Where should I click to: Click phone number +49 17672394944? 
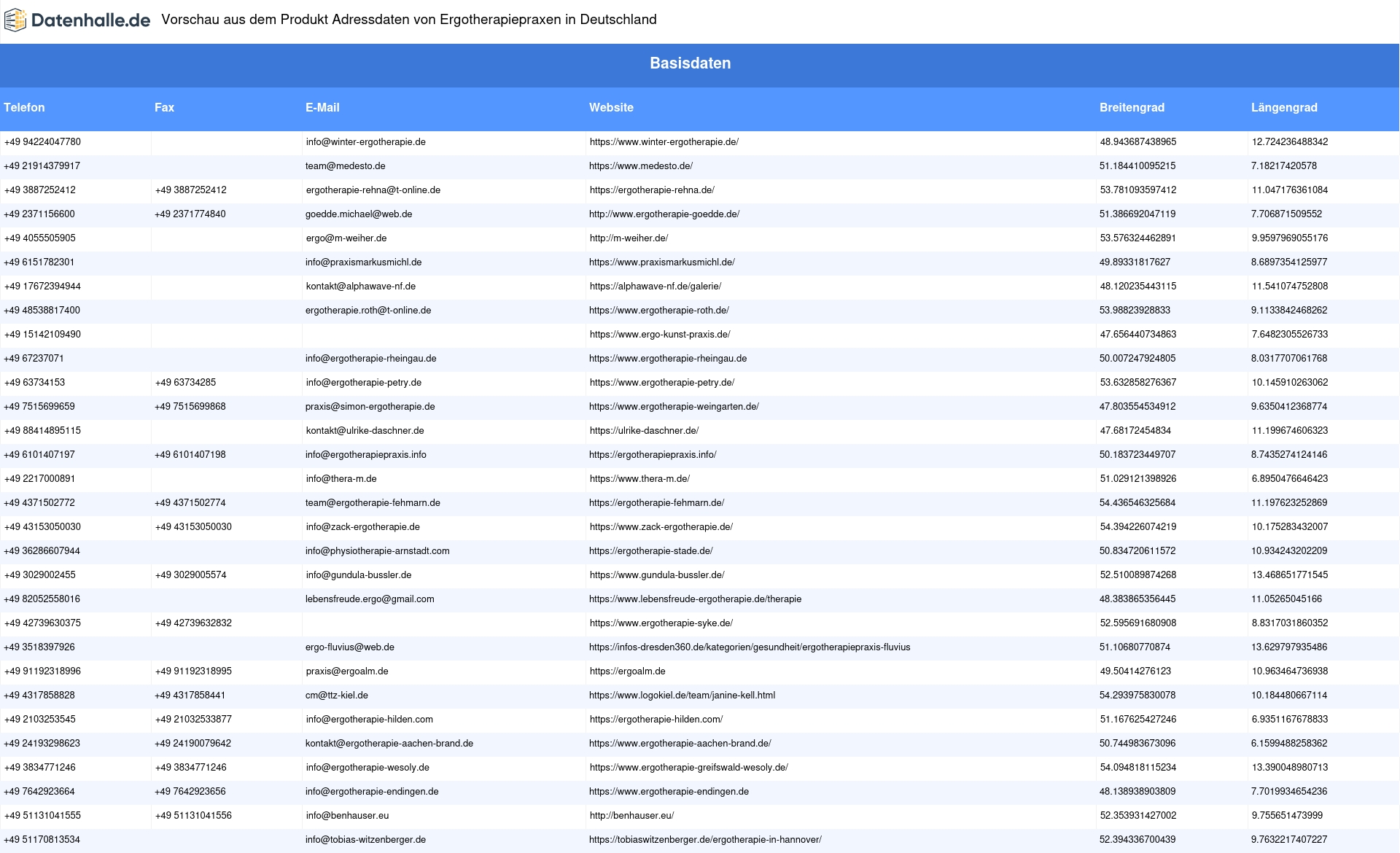coord(42,287)
